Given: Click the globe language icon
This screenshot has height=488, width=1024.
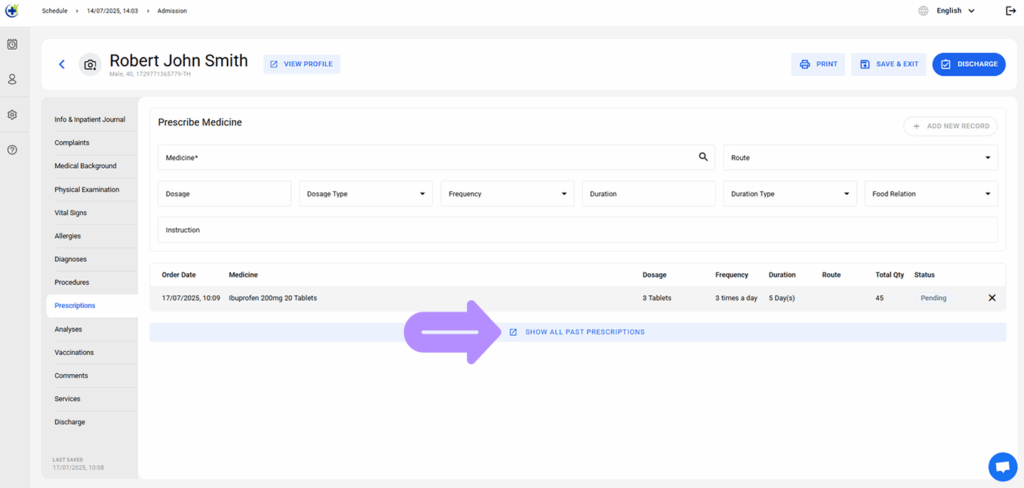Looking at the screenshot, I should coord(923,10).
